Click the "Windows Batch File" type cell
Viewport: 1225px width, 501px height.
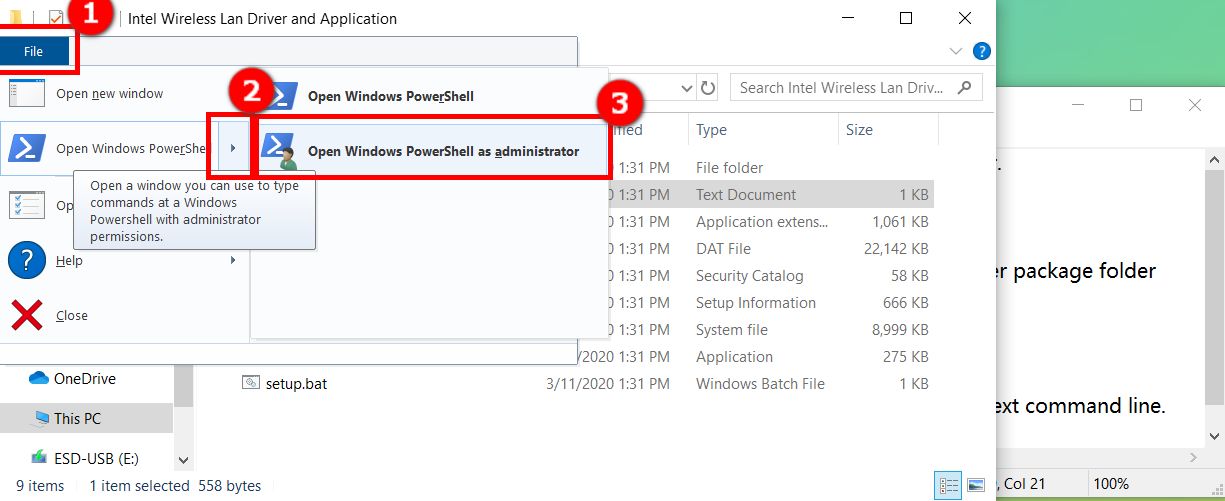click(x=760, y=384)
